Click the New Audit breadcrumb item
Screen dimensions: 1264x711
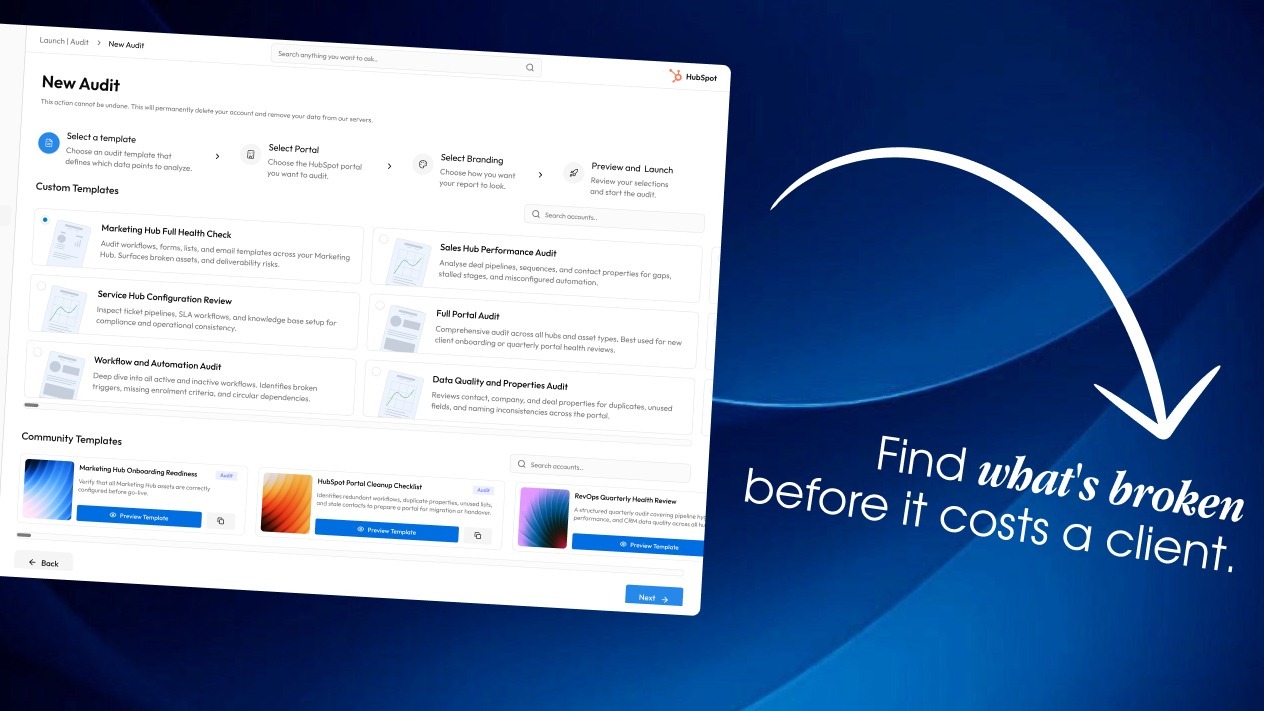126,44
